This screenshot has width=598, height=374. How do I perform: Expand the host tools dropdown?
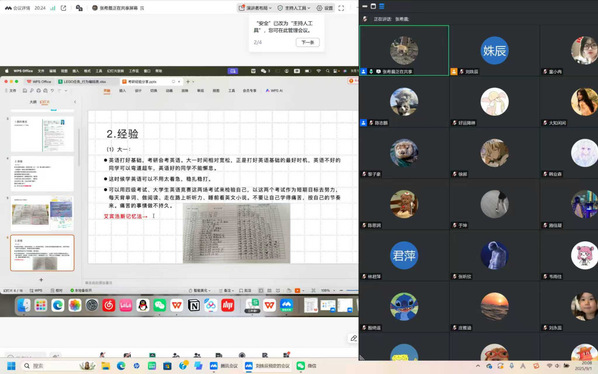tap(294, 8)
